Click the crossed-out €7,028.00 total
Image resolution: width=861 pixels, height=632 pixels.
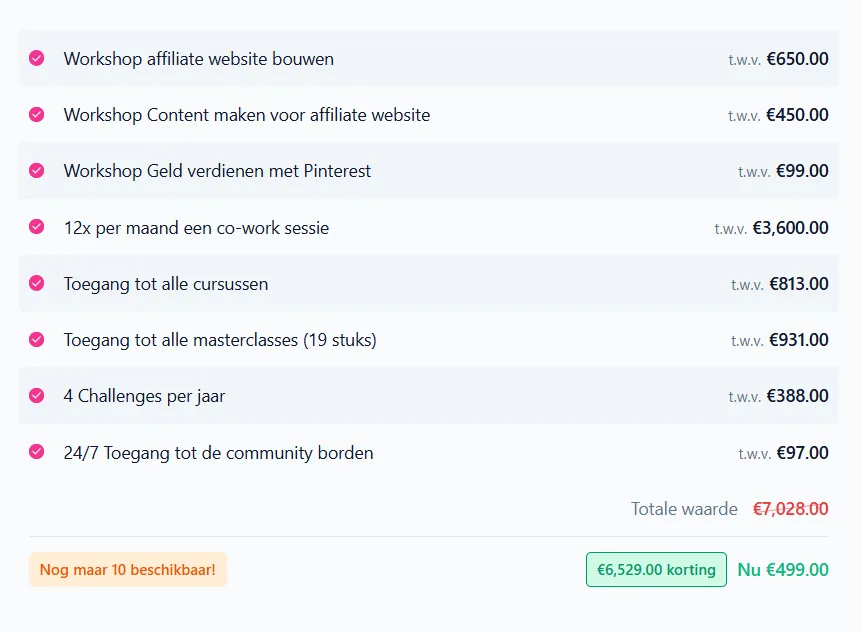click(790, 509)
